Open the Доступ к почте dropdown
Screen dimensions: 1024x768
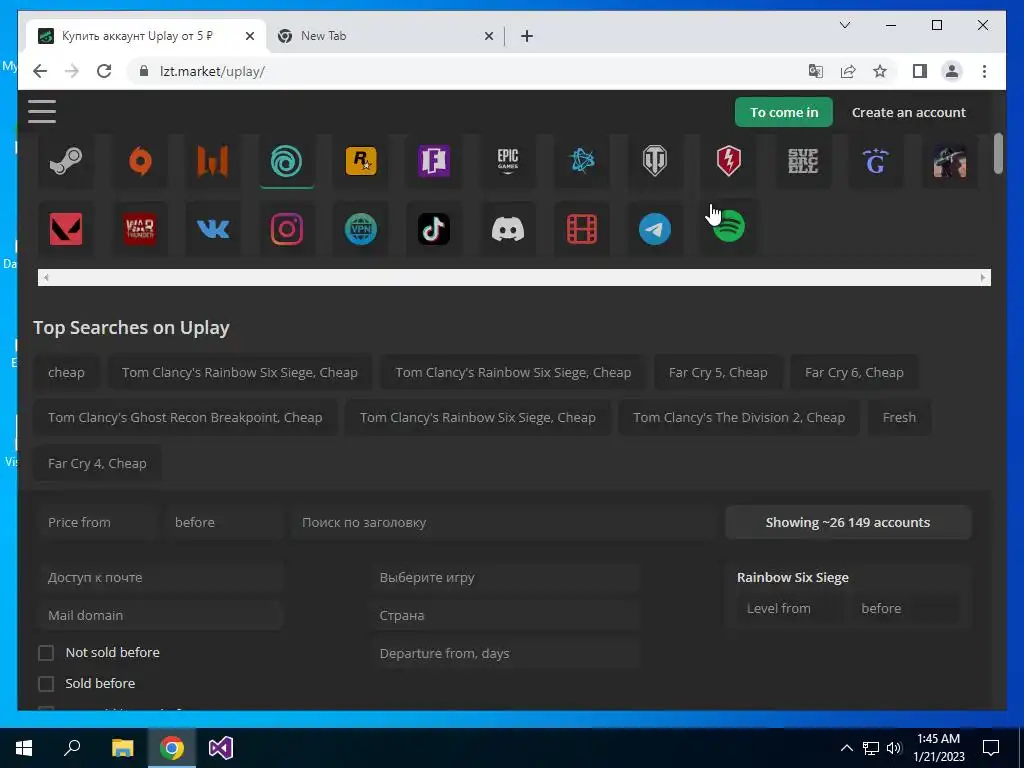coord(160,577)
